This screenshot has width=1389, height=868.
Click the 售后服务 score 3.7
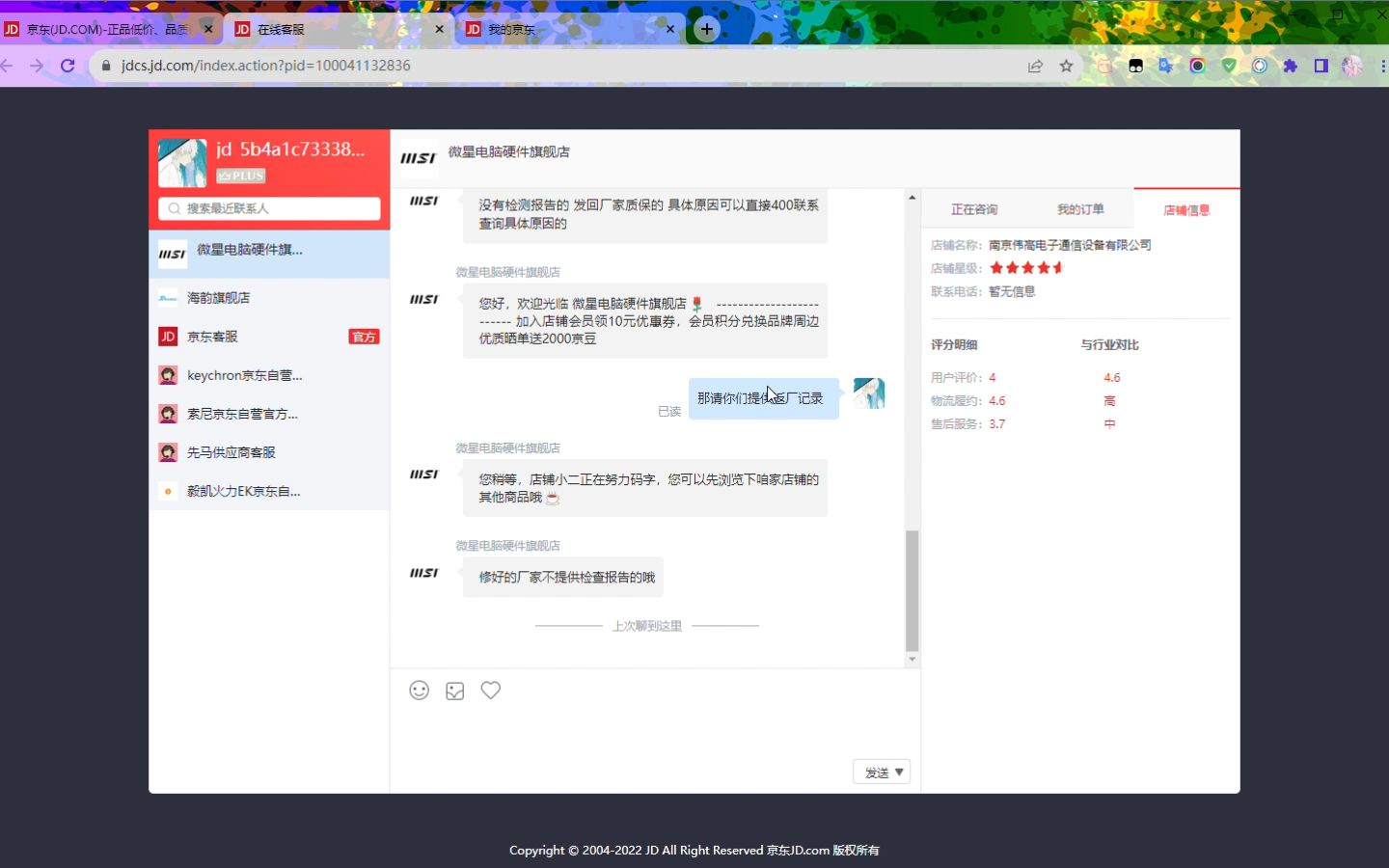tap(996, 423)
